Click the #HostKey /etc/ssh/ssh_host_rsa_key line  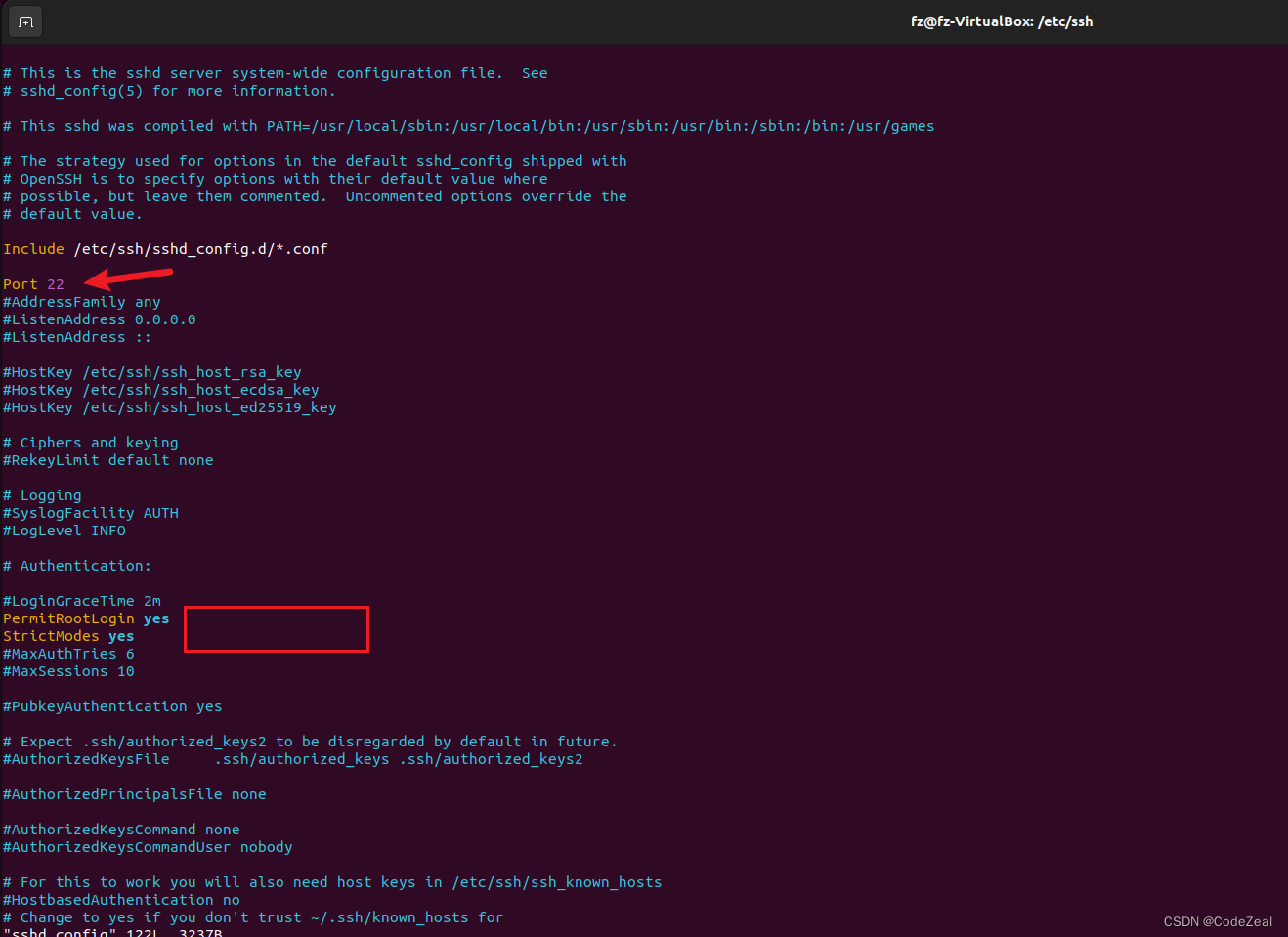click(x=151, y=371)
